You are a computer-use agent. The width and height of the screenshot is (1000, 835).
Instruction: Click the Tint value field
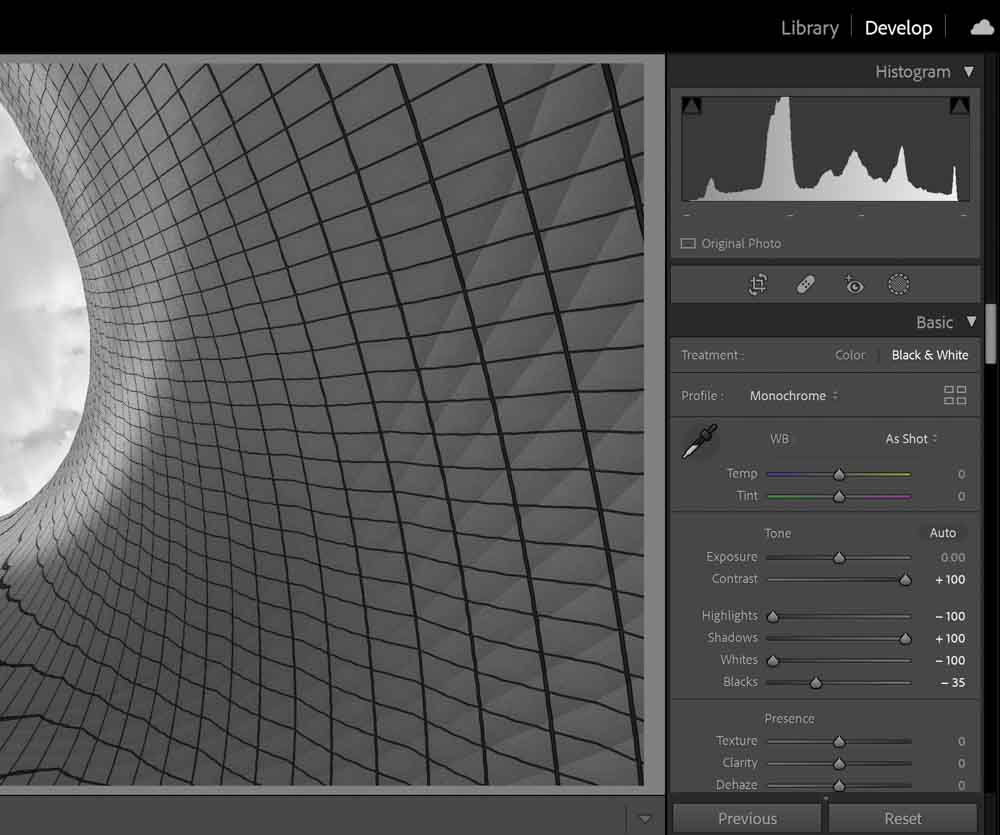(961, 496)
